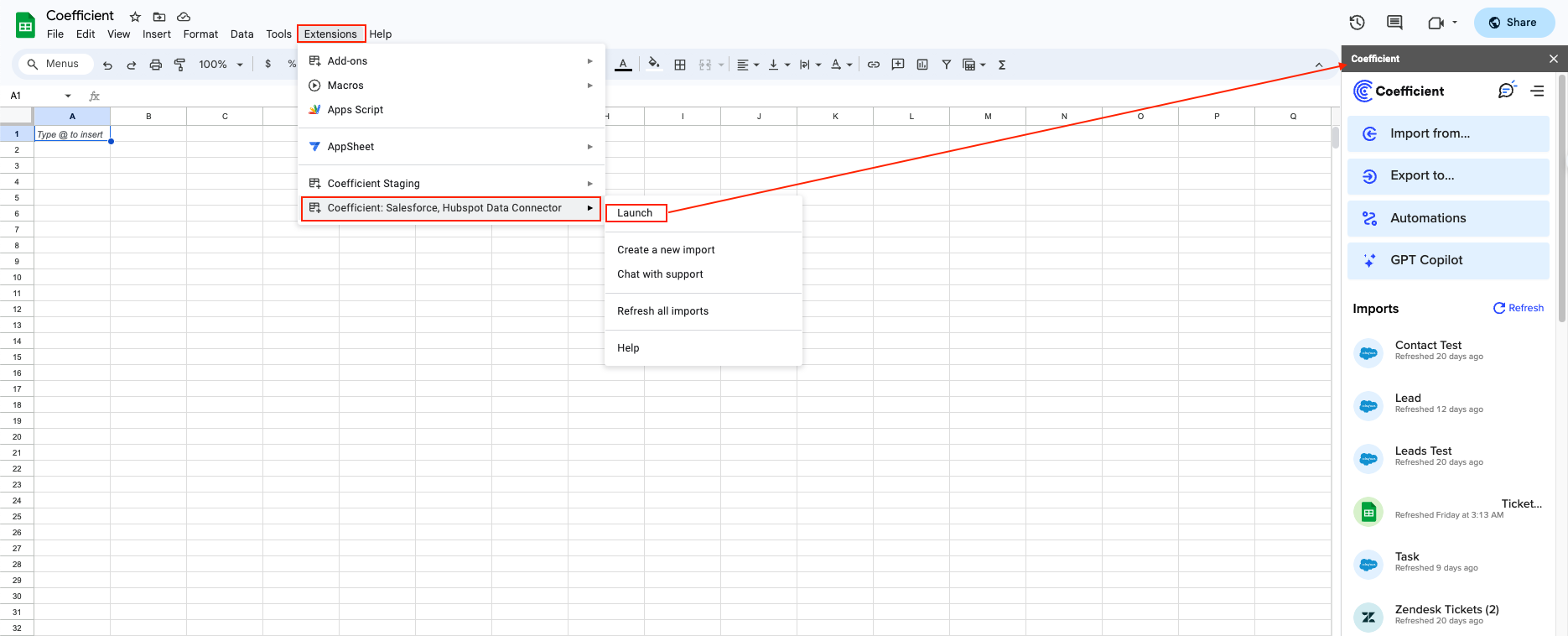The image size is (1568, 636).
Task: Open the File menu
Action: point(55,34)
